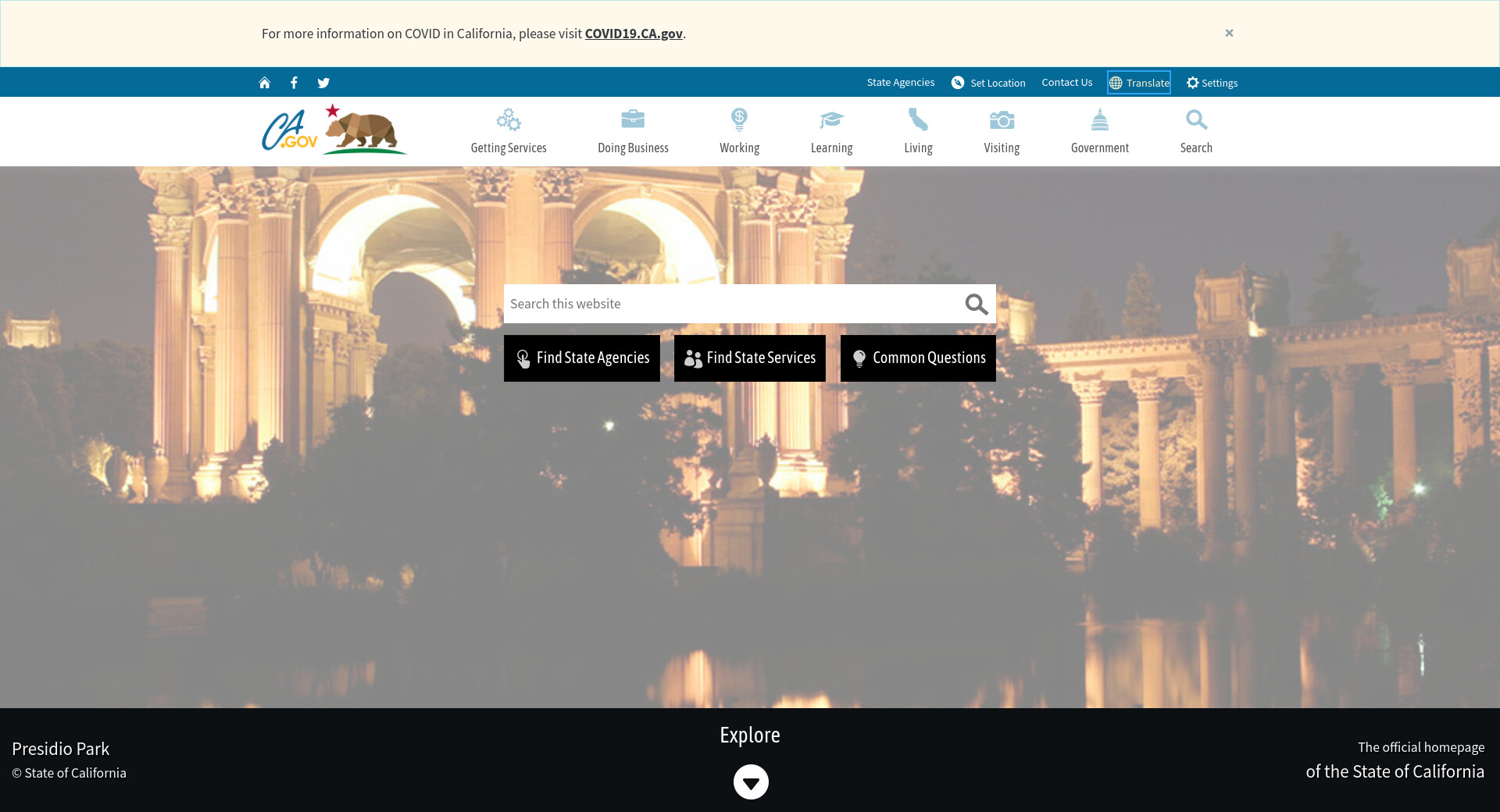Click the magnifier icon in the search box
1500x812 pixels.
coord(976,304)
